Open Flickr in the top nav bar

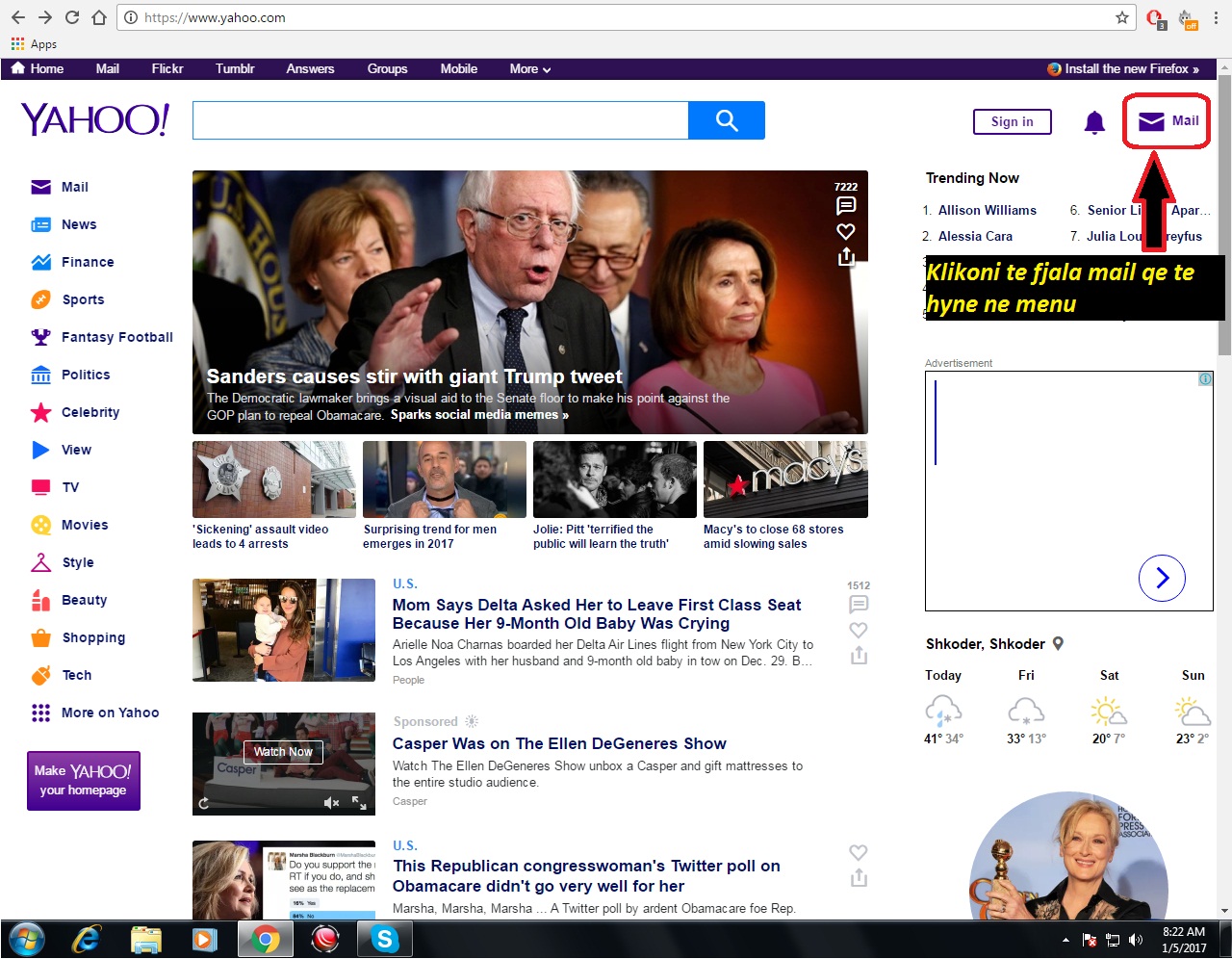point(167,68)
